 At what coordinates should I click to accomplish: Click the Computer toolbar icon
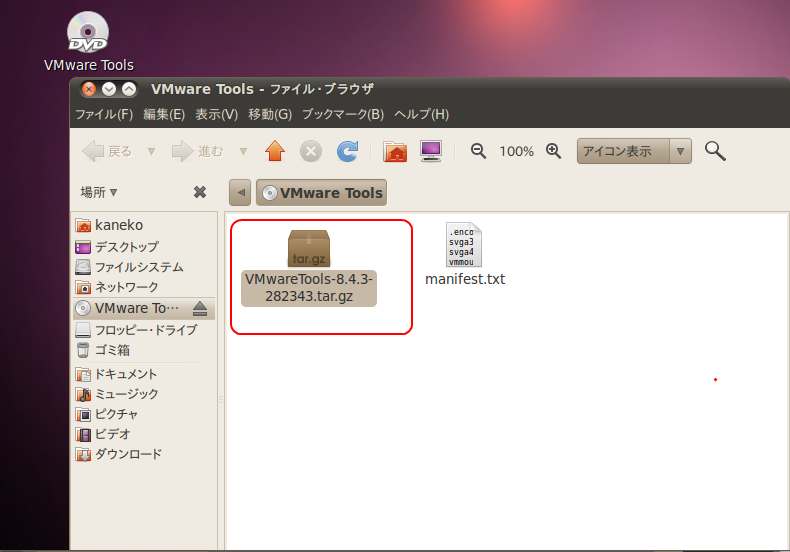point(431,151)
